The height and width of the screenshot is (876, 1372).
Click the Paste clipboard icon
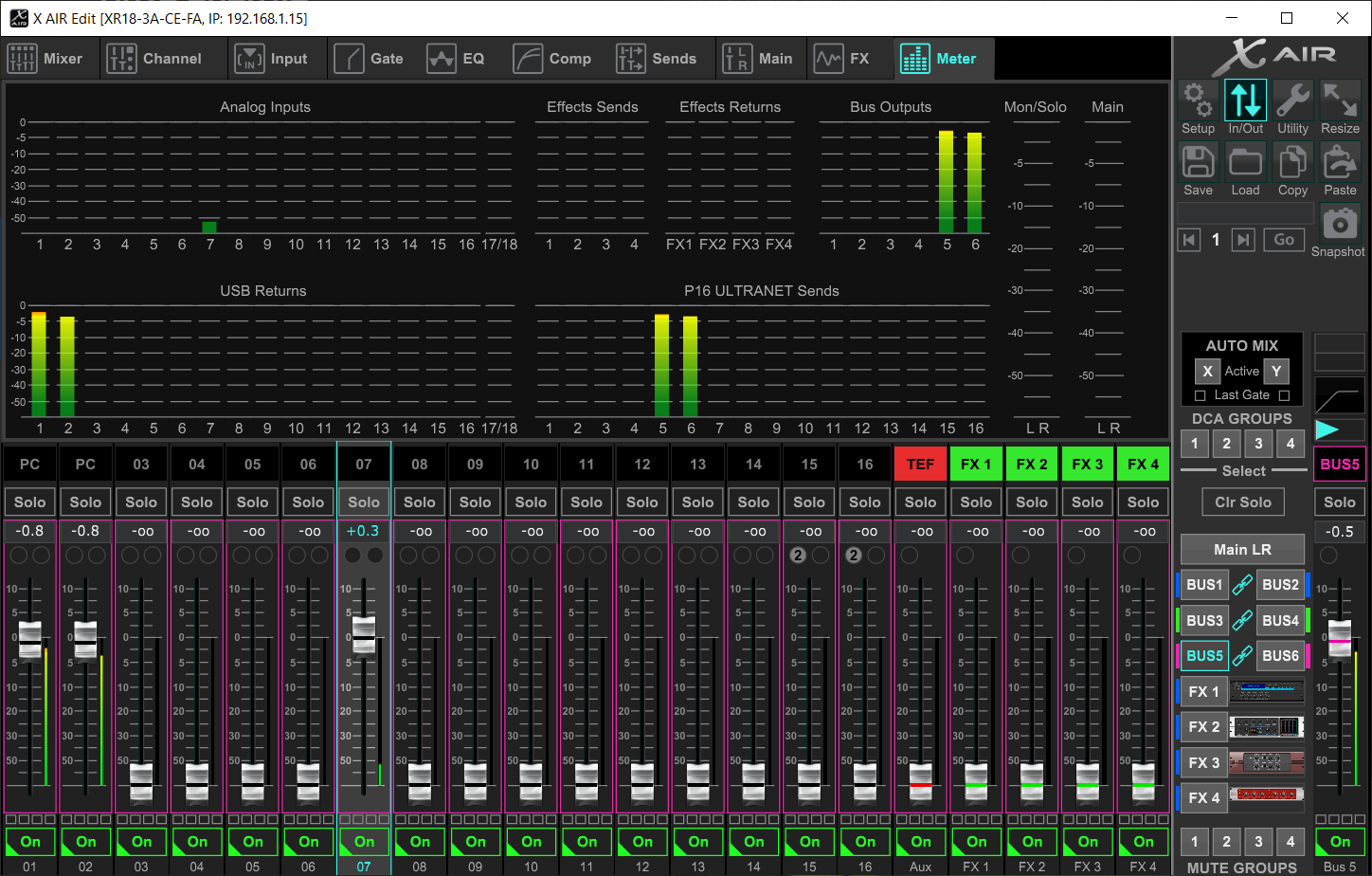tap(1340, 162)
